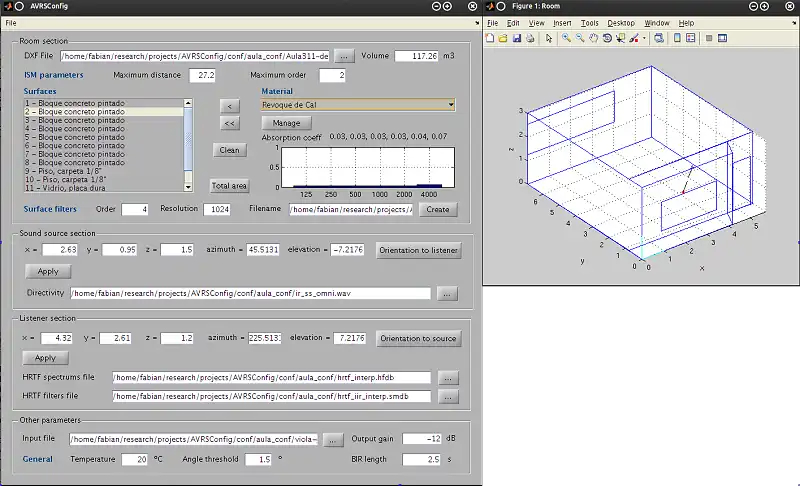800x486 pixels.
Task: Print the figure with the printer icon
Action: [530, 38]
